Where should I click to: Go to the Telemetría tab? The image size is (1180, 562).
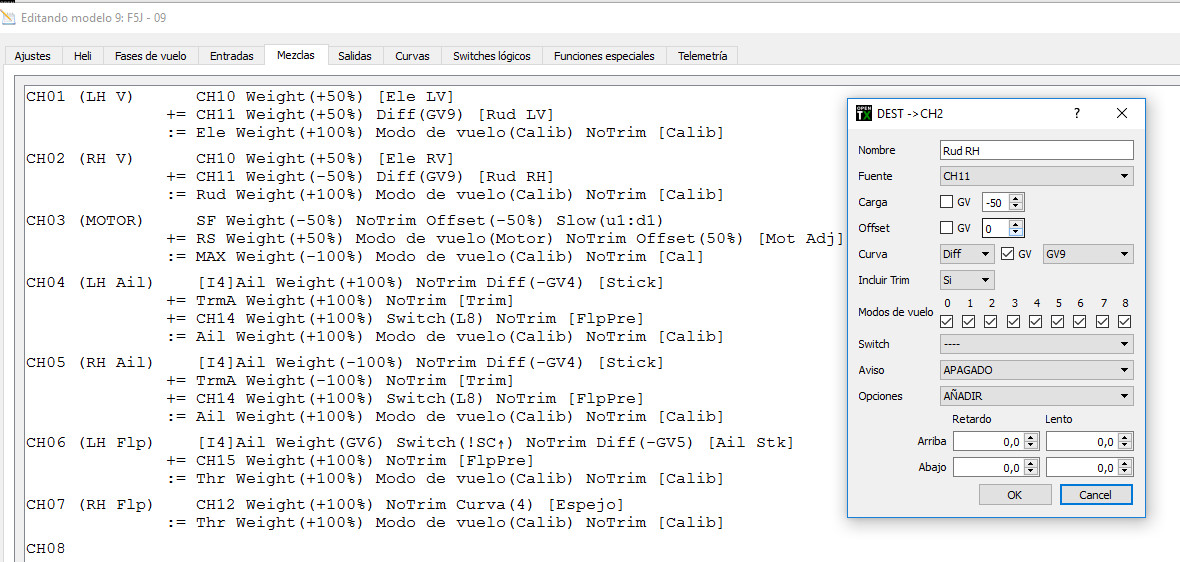(702, 56)
